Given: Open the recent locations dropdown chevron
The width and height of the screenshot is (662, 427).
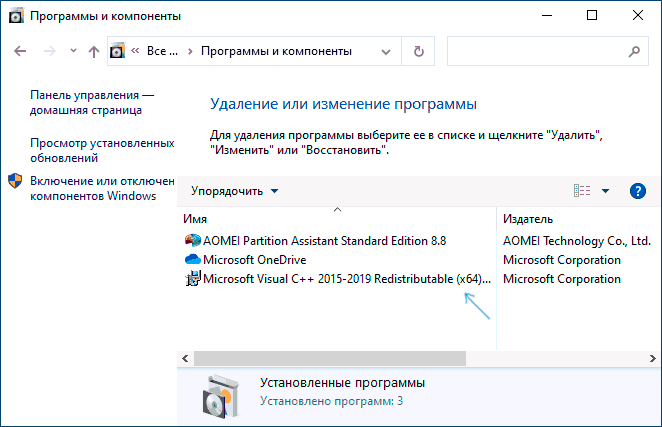Looking at the screenshot, I should (x=73, y=51).
